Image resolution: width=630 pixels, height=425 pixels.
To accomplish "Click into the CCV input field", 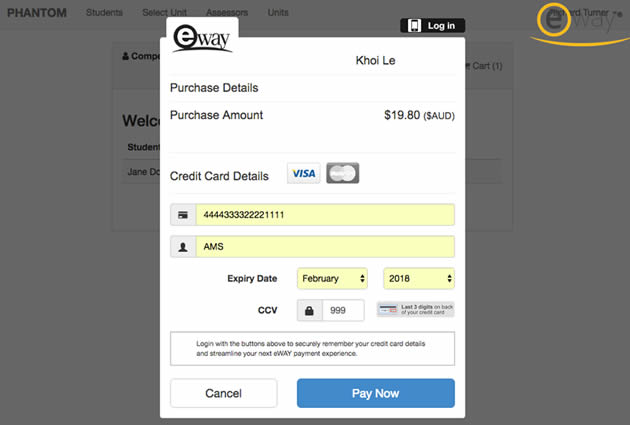I will 343,310.
